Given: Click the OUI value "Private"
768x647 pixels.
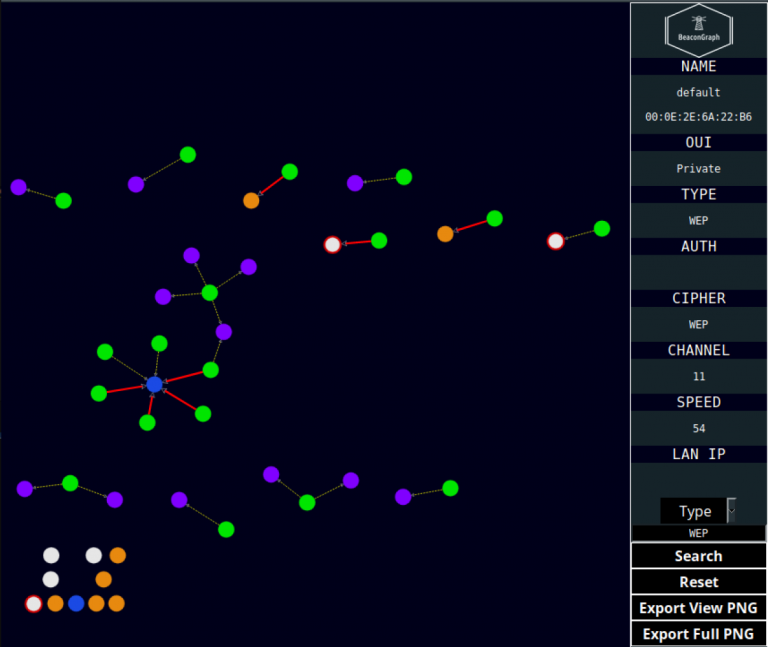Looking at the screenshot, I should coord(698,169).
